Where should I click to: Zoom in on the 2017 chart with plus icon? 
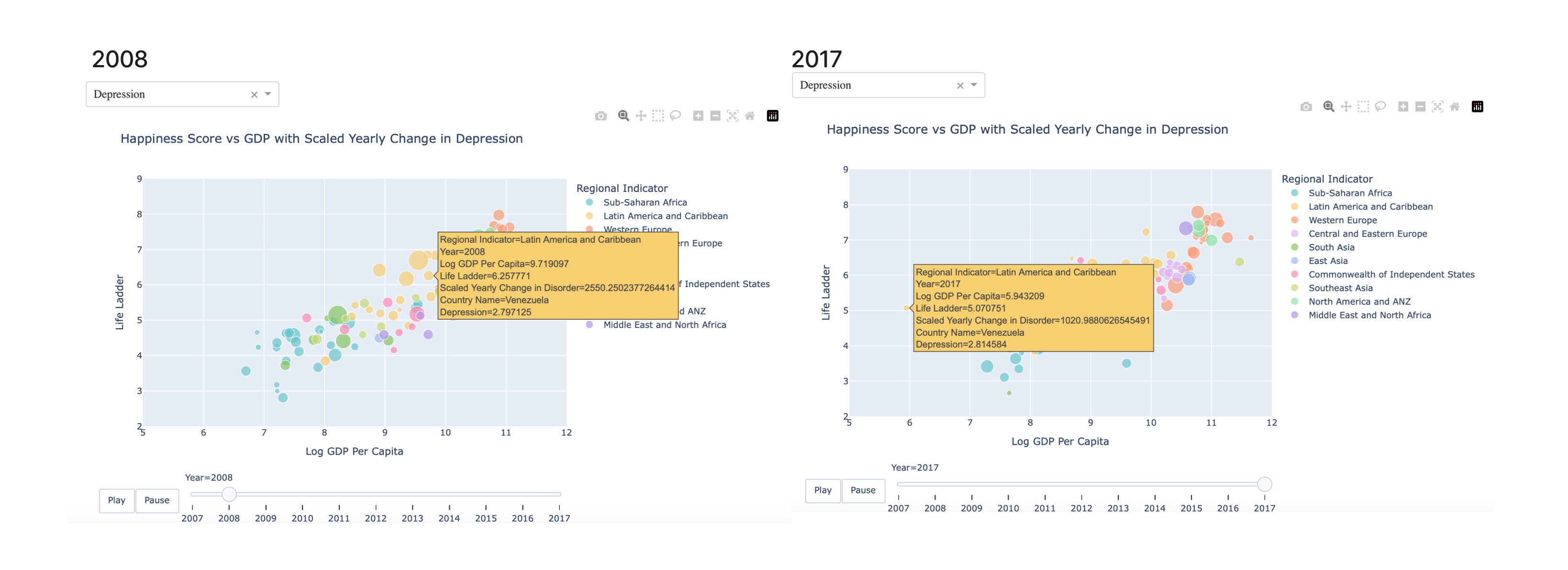coord(1403,107)
